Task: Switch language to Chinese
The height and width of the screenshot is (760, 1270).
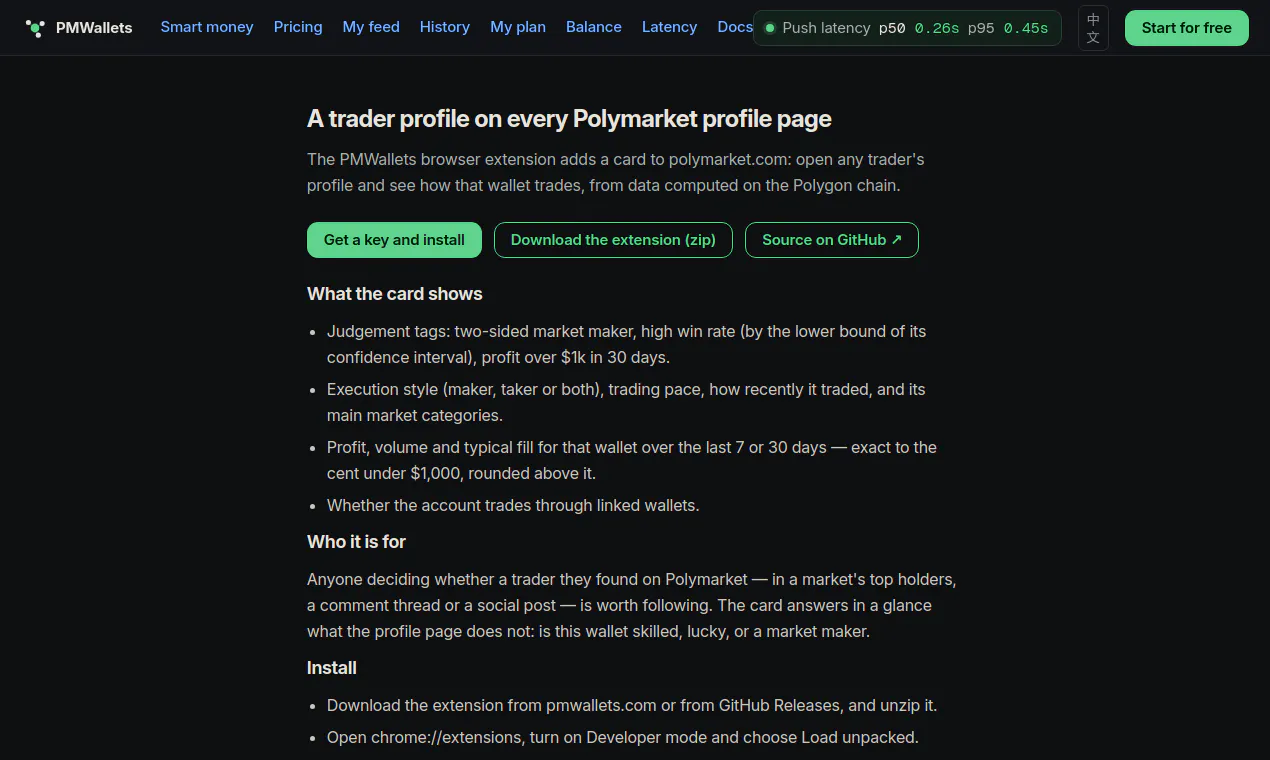Action: (x=1093, y=28)
